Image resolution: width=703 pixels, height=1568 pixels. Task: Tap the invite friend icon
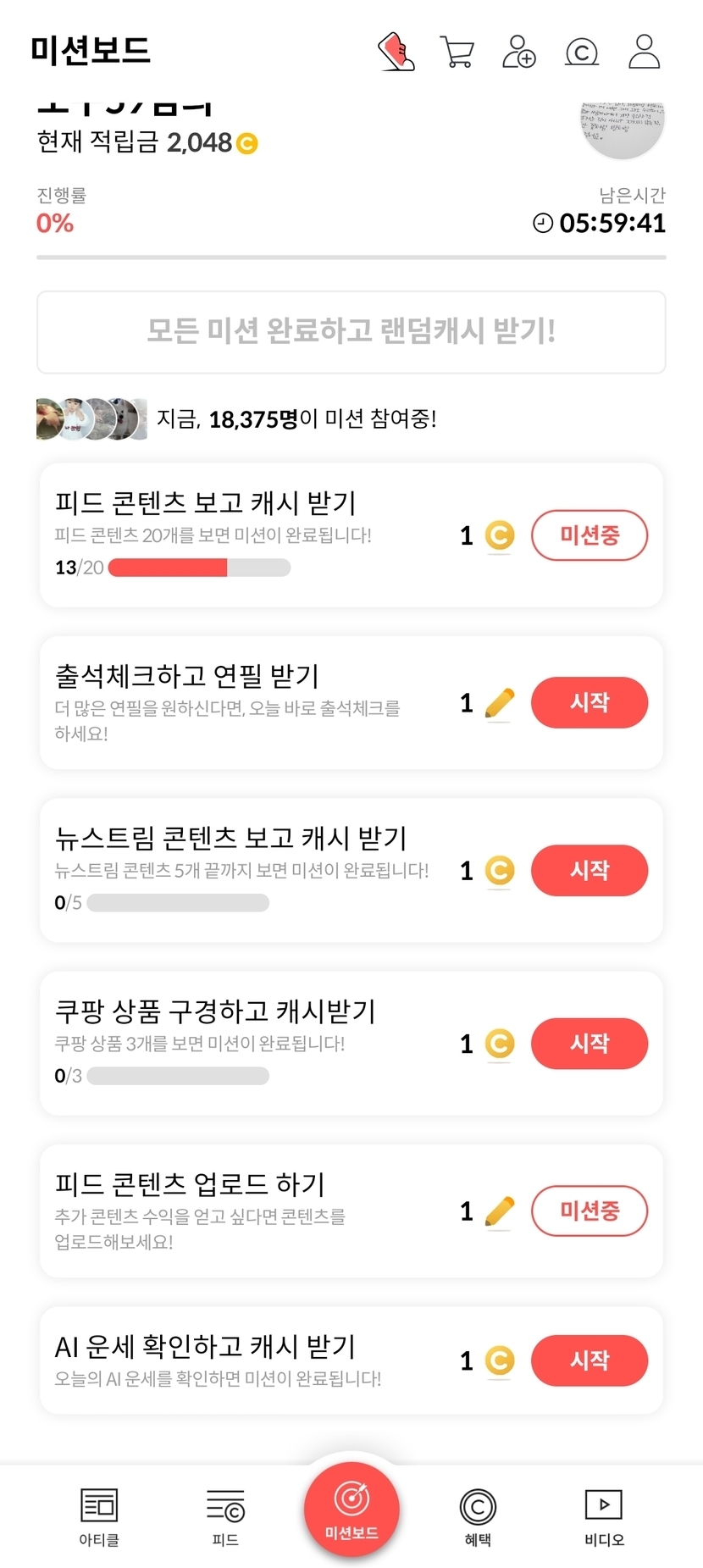[518, 52]
